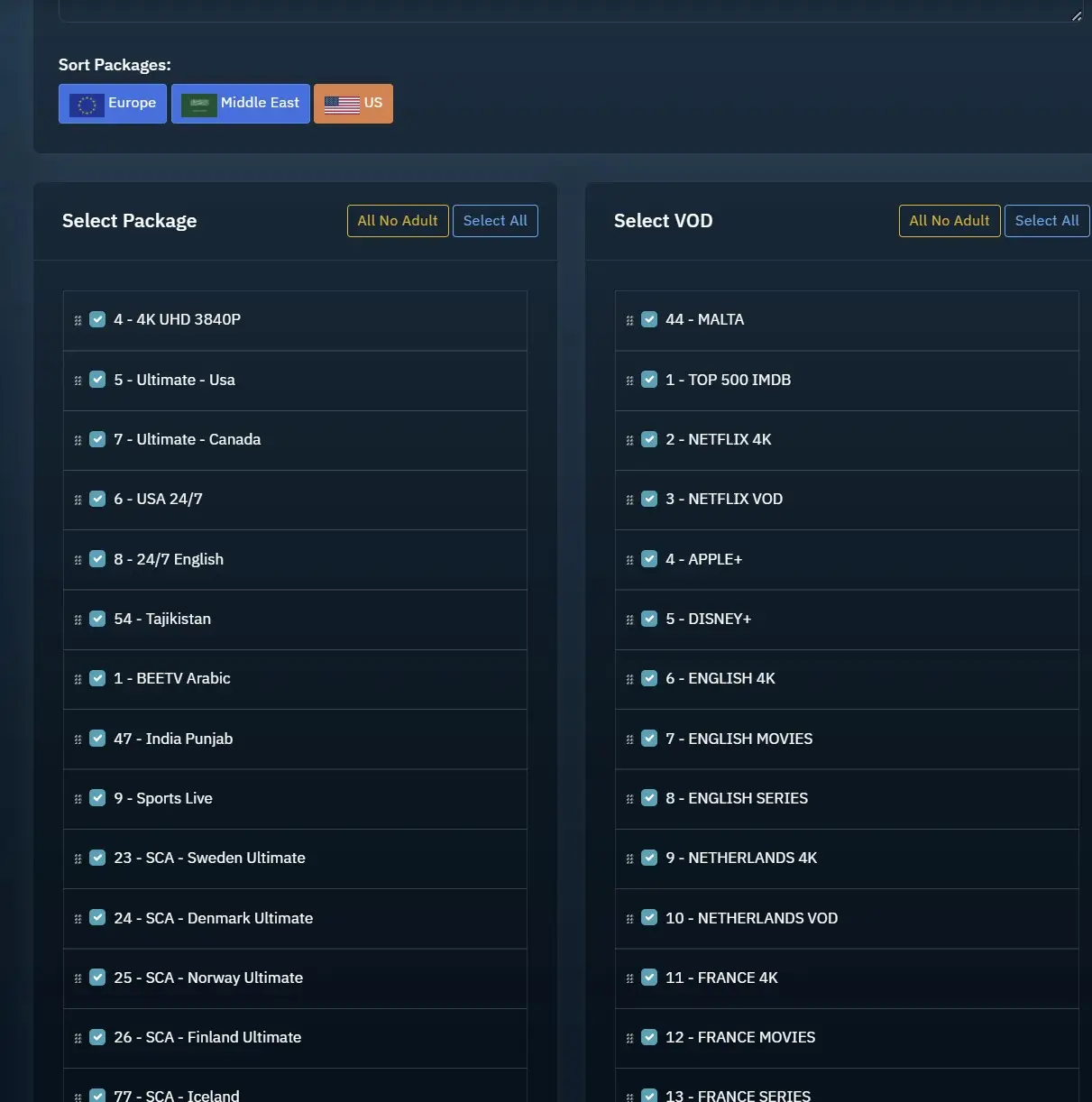Grab the drag handle for Sports Live

[x=78, y=799]
